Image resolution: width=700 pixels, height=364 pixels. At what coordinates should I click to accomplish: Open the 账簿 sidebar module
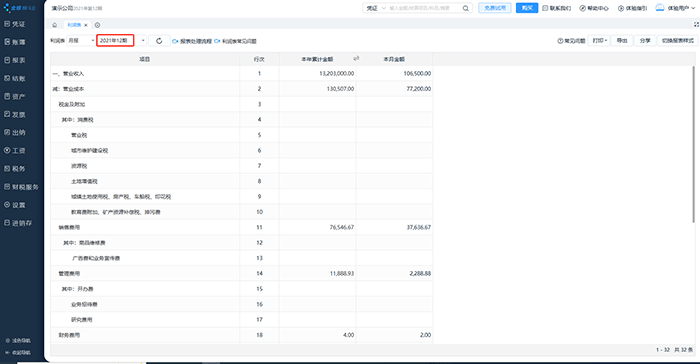(15, 42)
